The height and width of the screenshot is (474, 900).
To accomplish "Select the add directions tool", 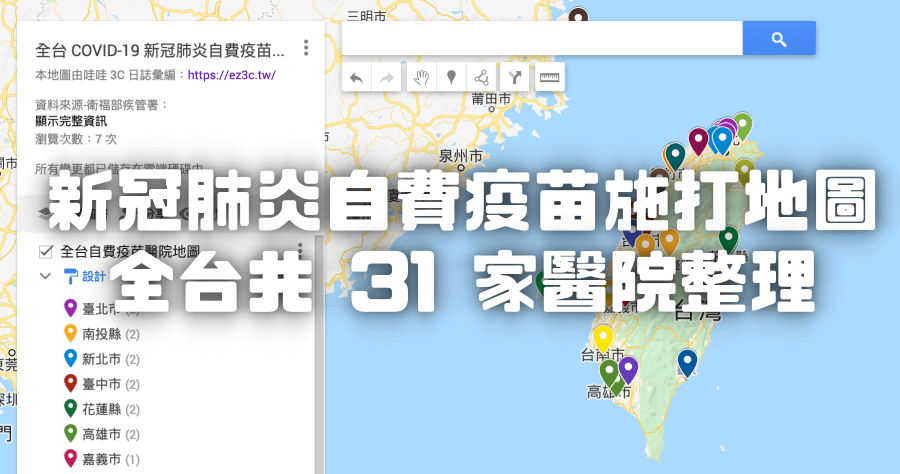I will pyautogui.click(x=514, y=77).
